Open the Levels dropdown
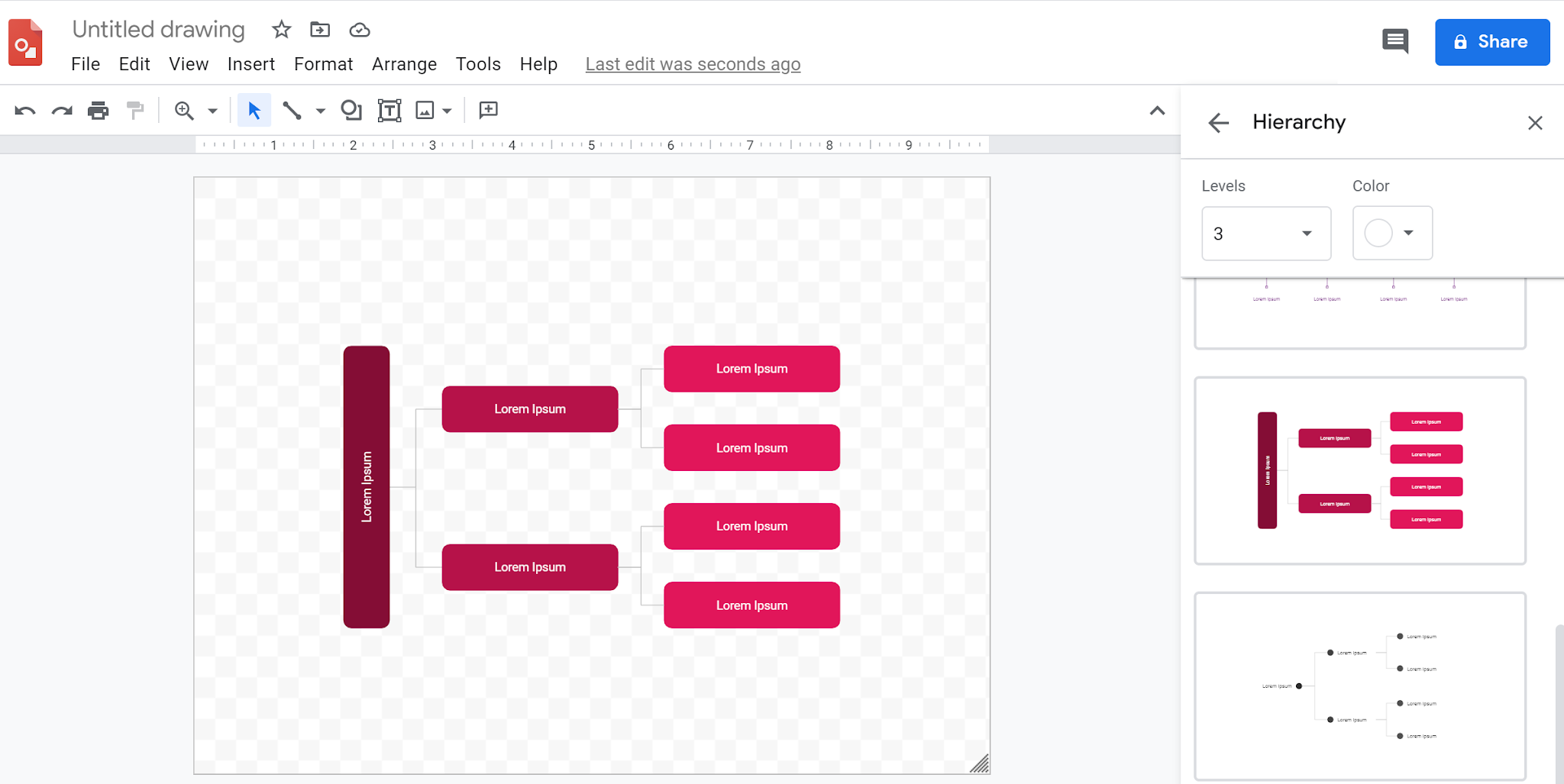Image resolution: width=1564 pixels, height=784 pixels. coord(1265,233)
